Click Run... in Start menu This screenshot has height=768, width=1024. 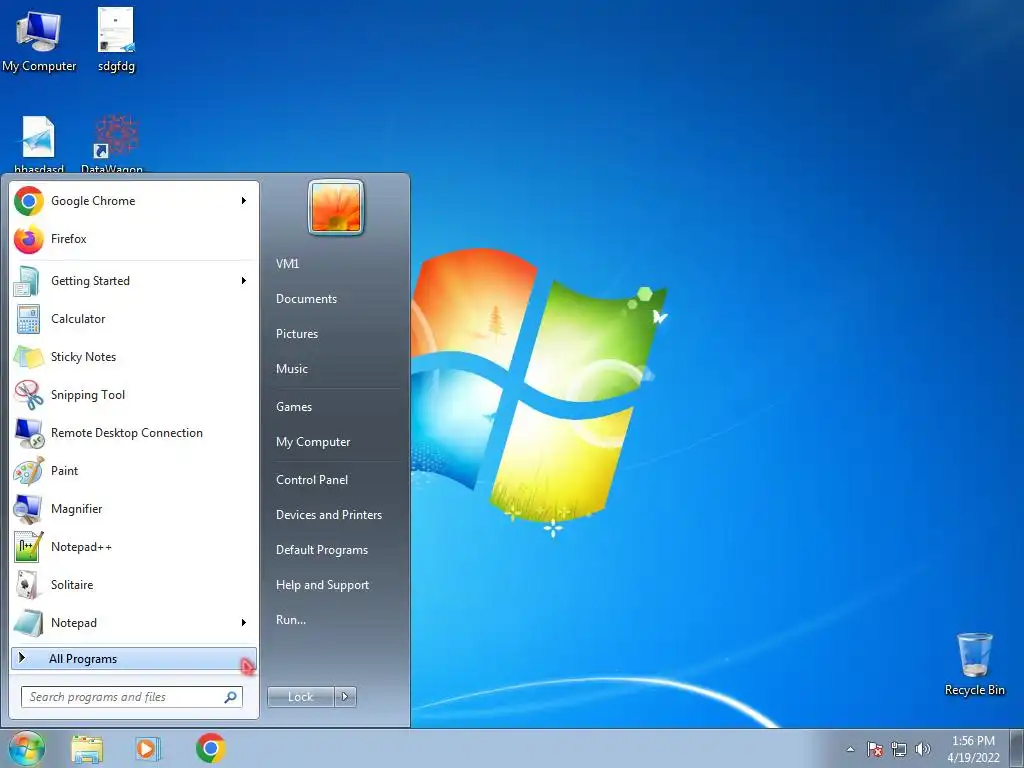[291, 620]
